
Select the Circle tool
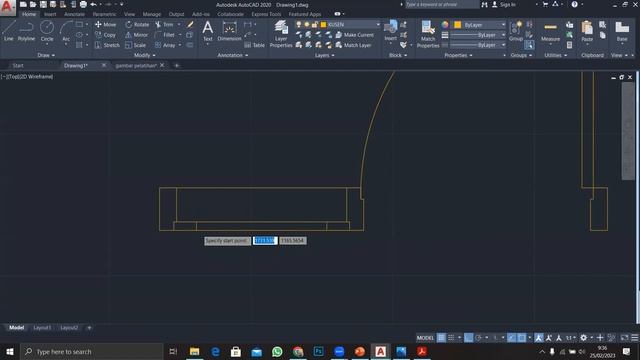tap(47, 31)
